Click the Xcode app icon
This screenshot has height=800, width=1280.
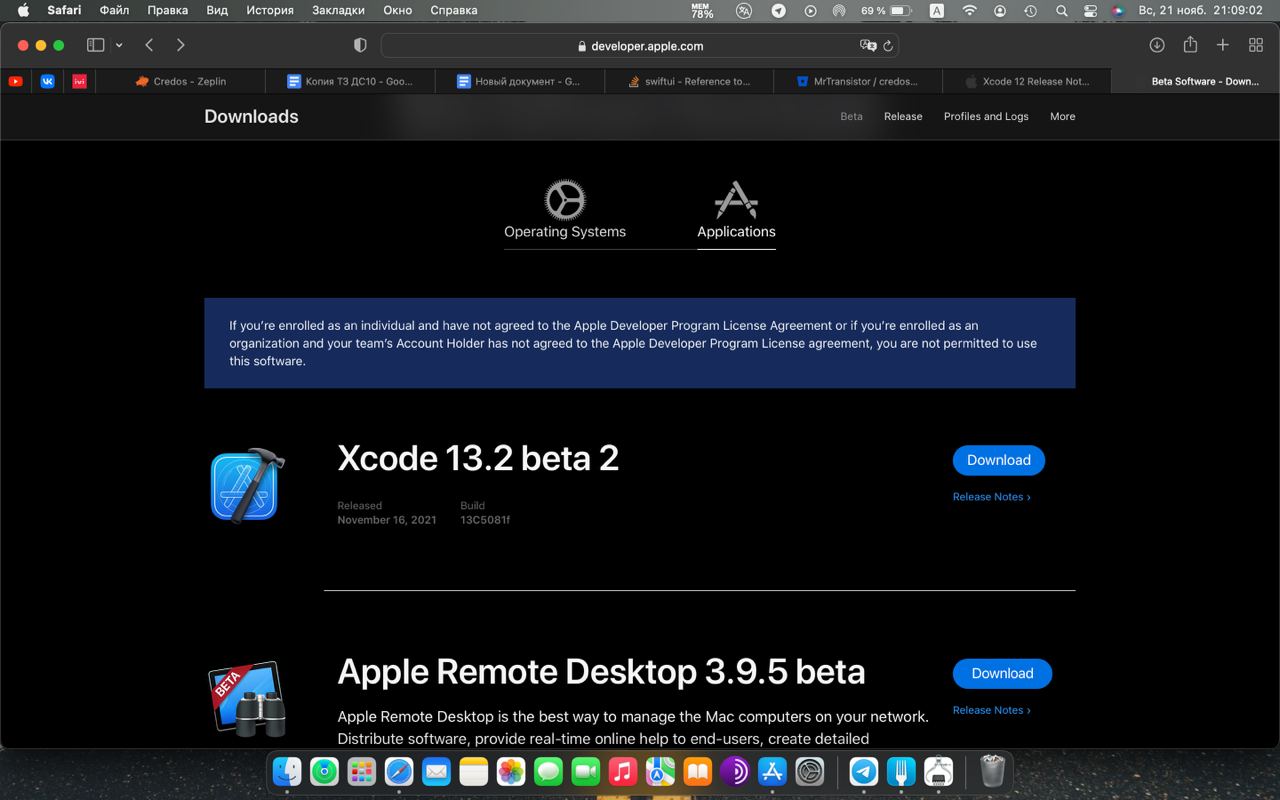pyautogui.click(x=247, y=485)
